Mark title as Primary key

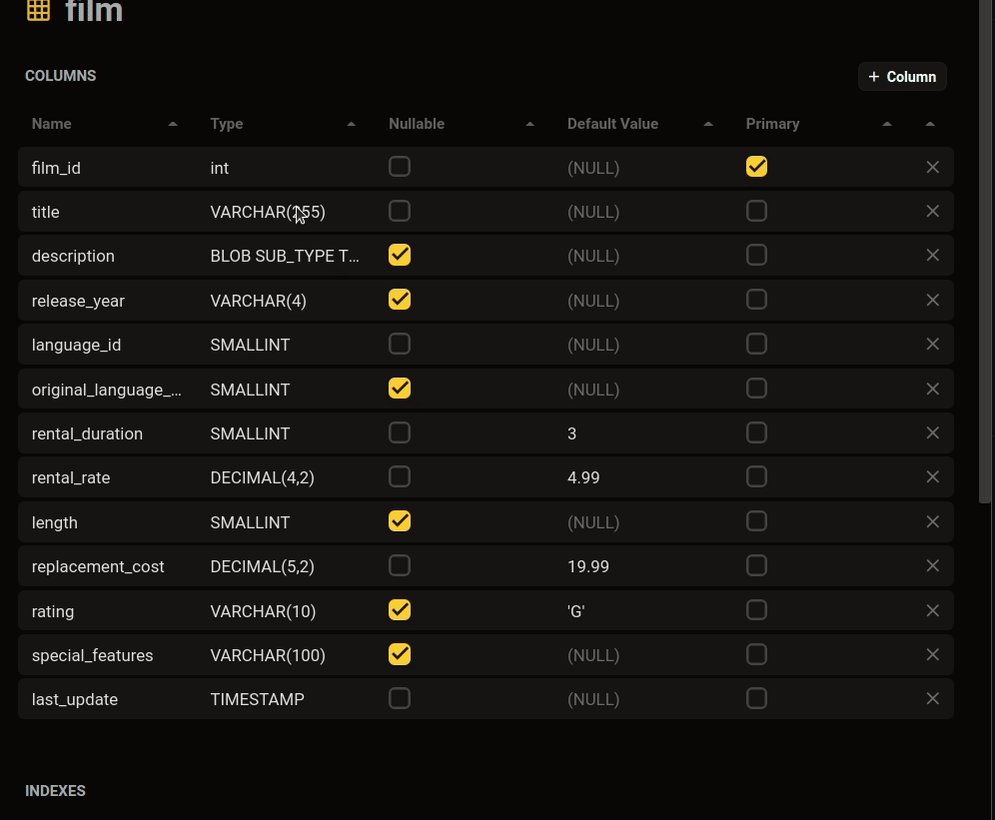(756, 211)
